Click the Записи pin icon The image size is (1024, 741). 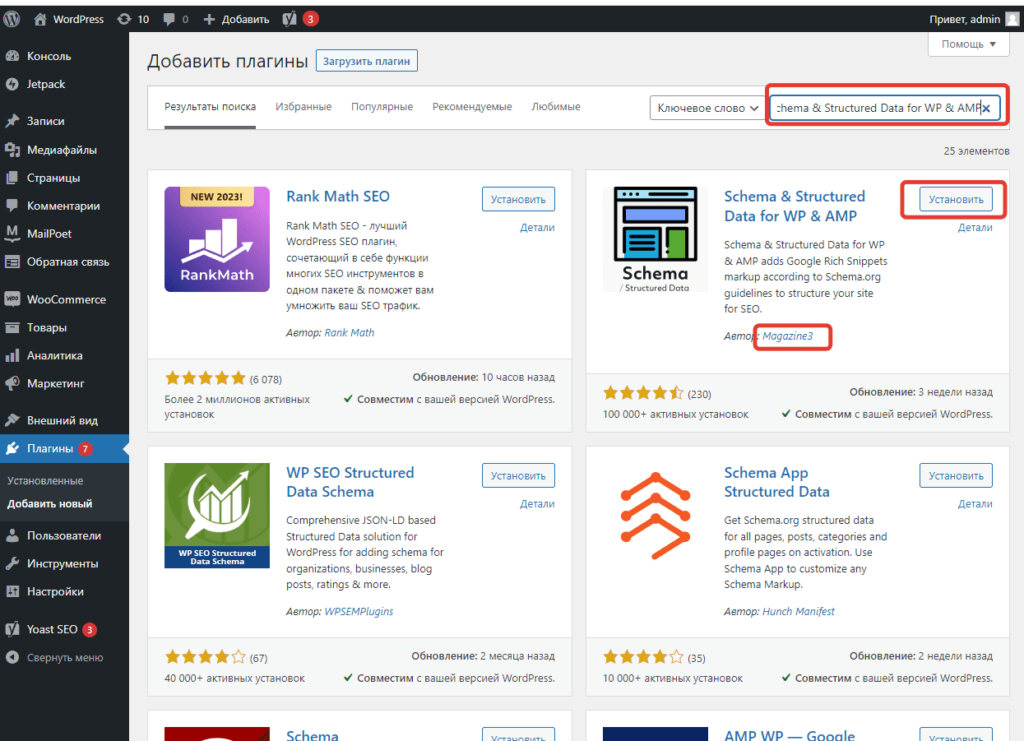[12, 121]
